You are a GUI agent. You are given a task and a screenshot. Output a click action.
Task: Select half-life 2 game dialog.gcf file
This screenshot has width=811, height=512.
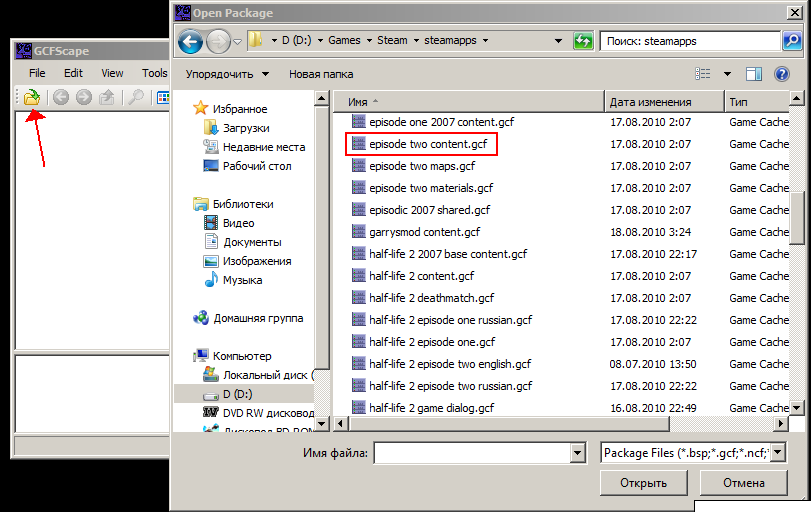(x=431, y=408)
